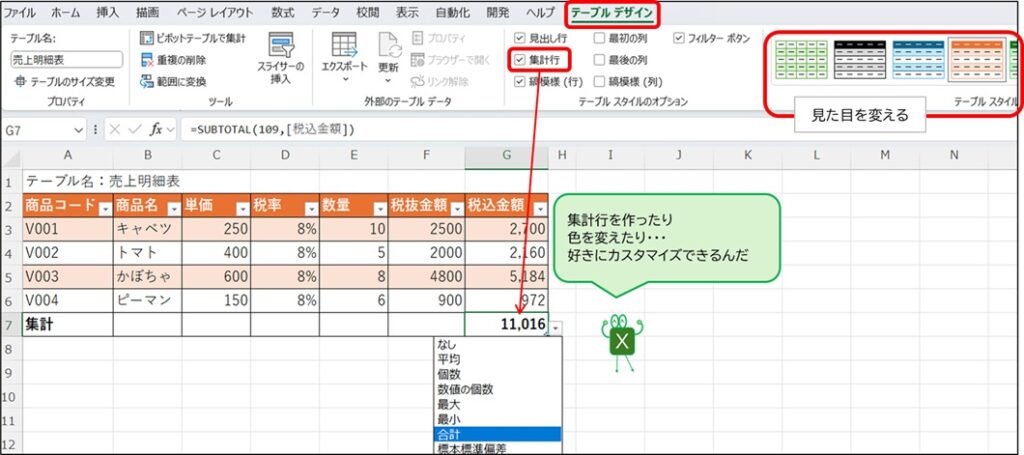Apply the blue table style thumbnail
Image resolution: width=1024 pixels, height=455 pixels.
coord(919,59)
